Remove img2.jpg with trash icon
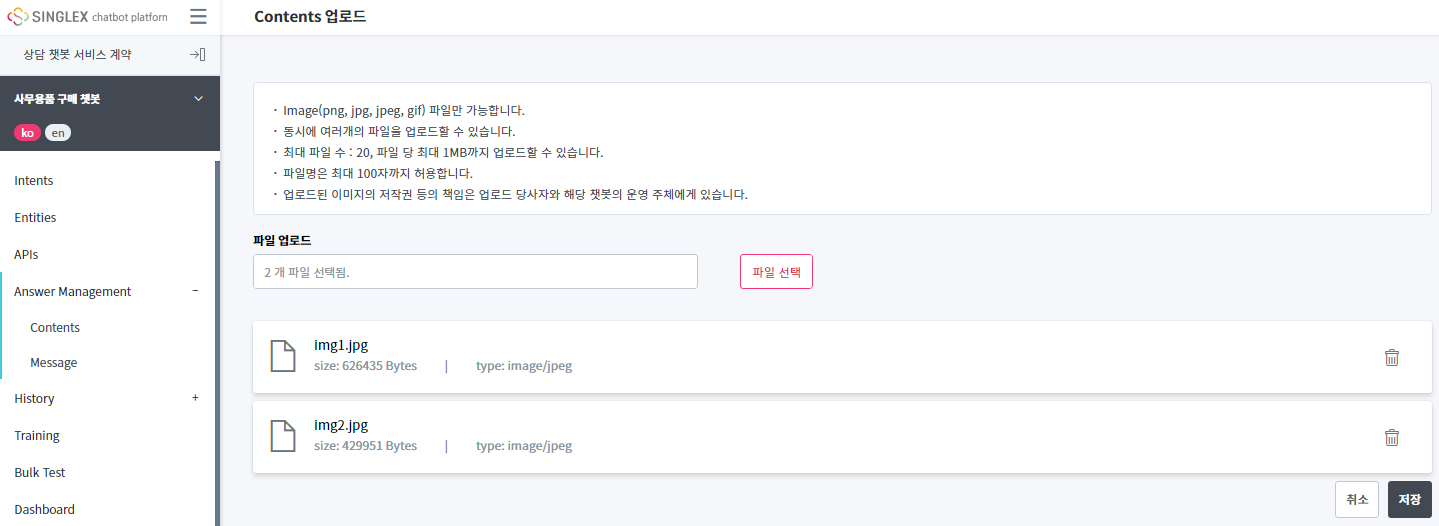This screenshot has width=1439, height=526. point(1391,437)
